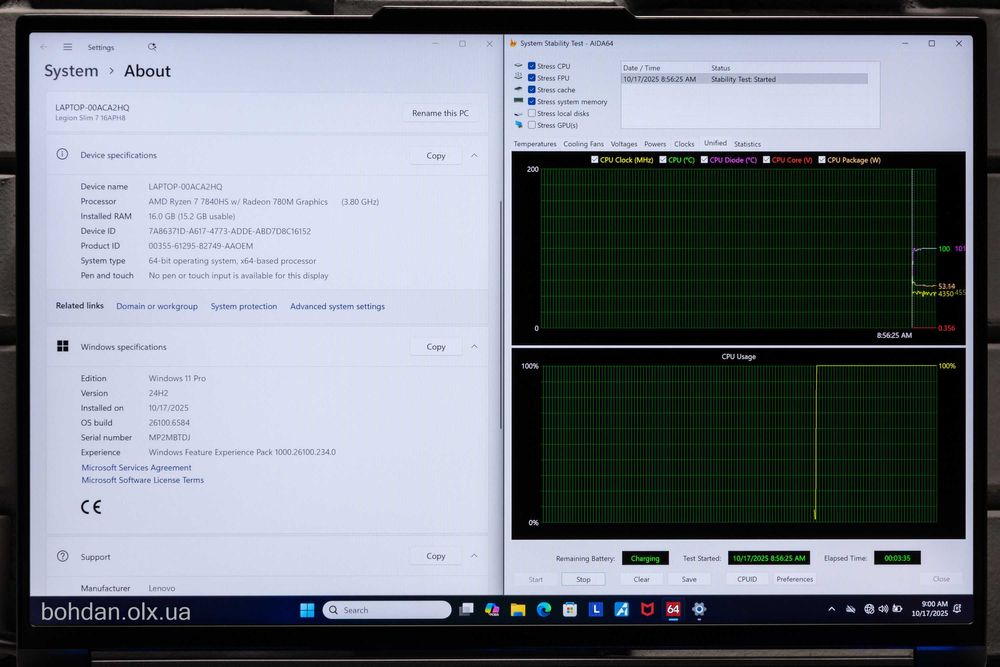
Task: Click the Windows specifications logo icon
Action: [62, 346]
